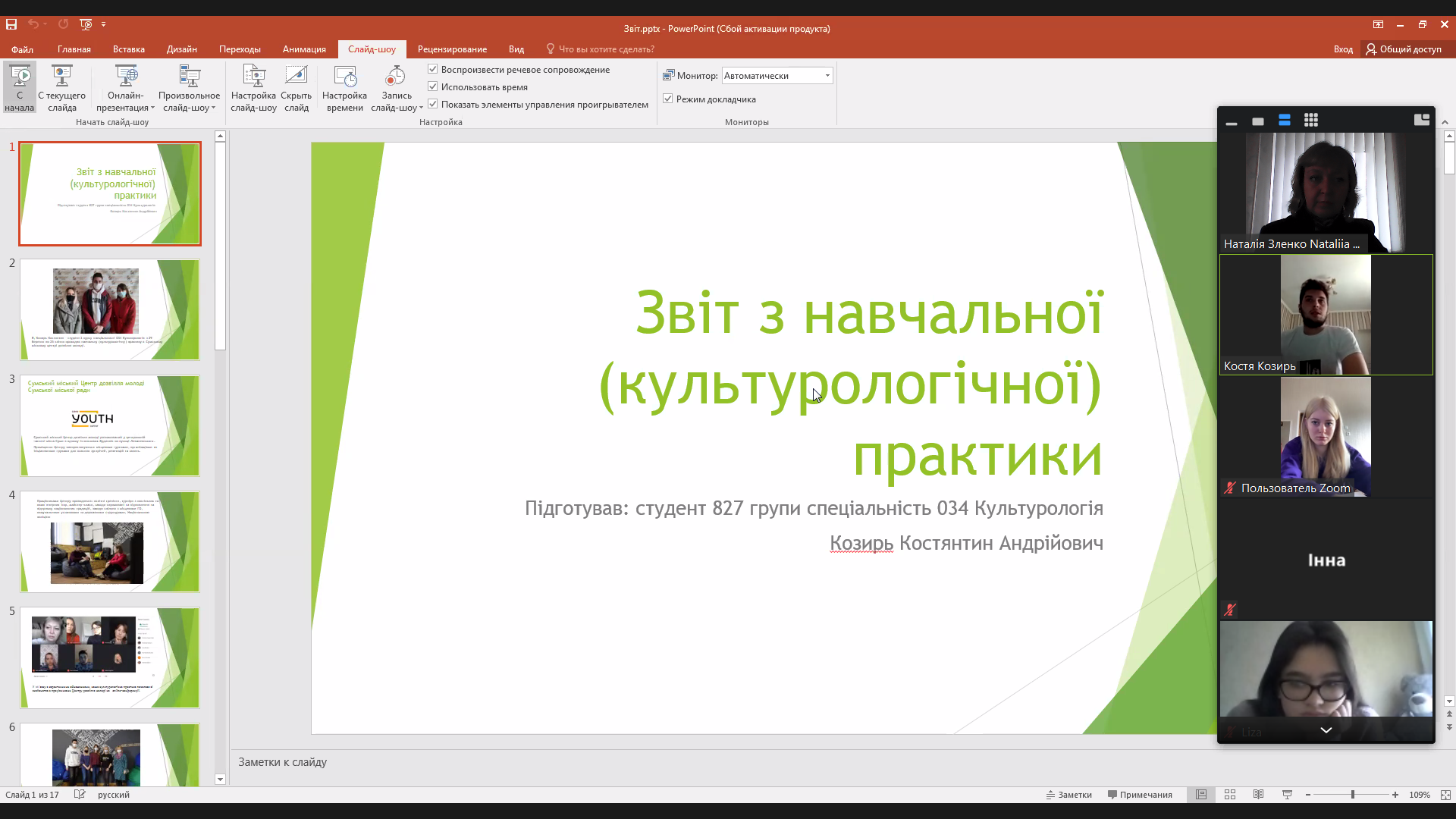The width and height of the screenshot is (1456, 819).
Task: Switch to Slide Sorter view icon
Action: (x=1230, y=795)
